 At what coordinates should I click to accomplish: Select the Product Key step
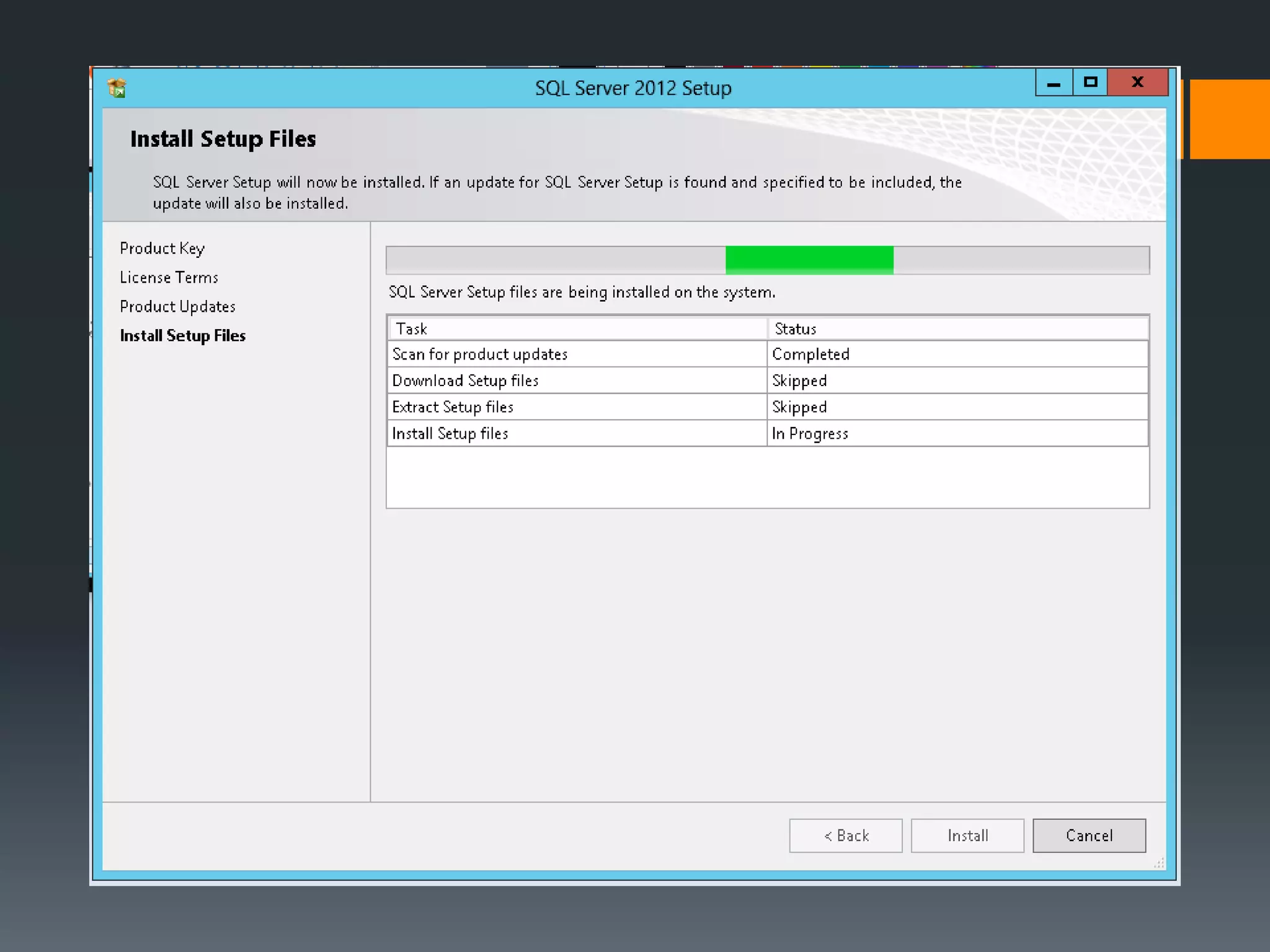pos(162,249)
